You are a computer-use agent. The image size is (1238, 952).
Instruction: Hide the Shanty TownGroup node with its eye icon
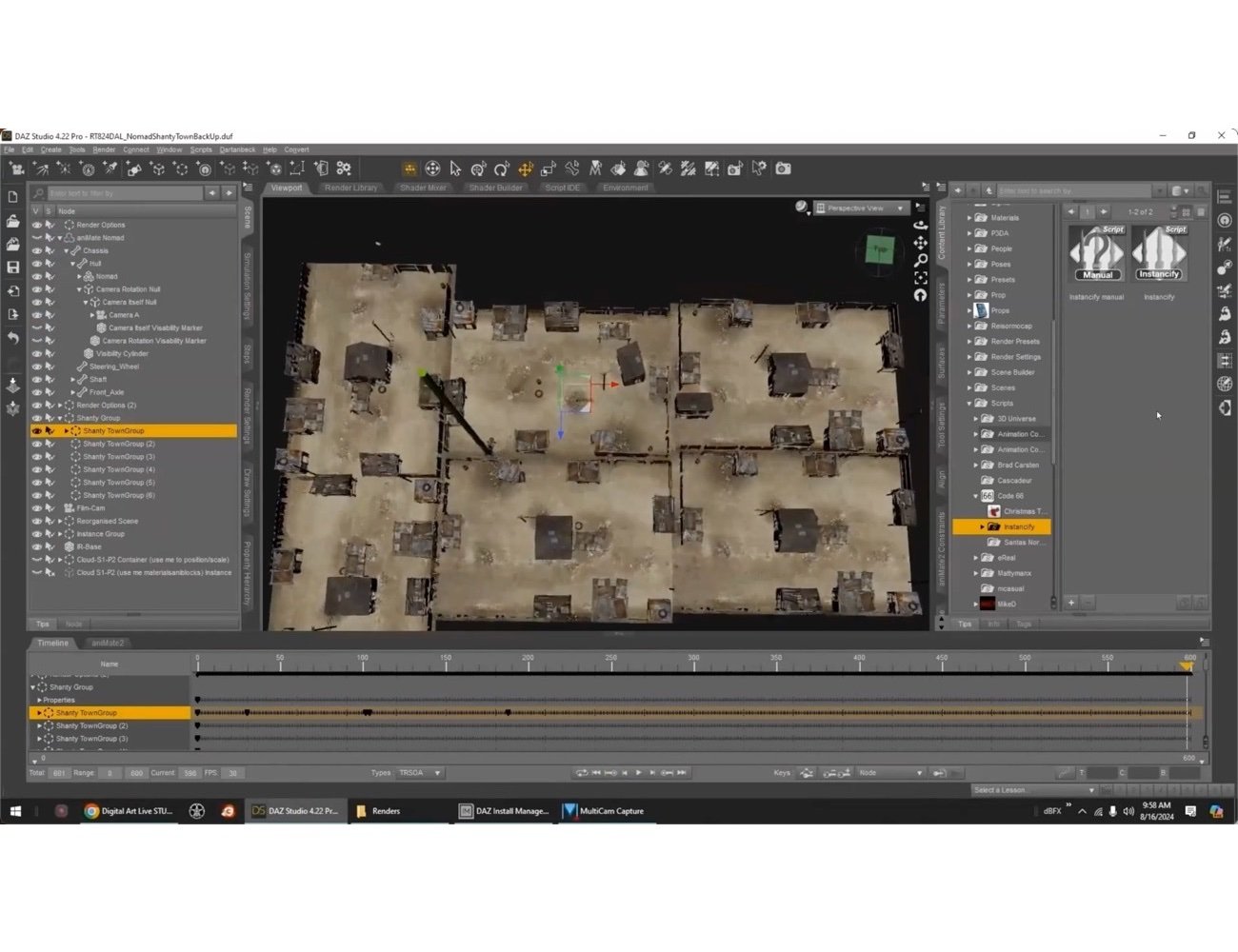[x=35, y=430]
